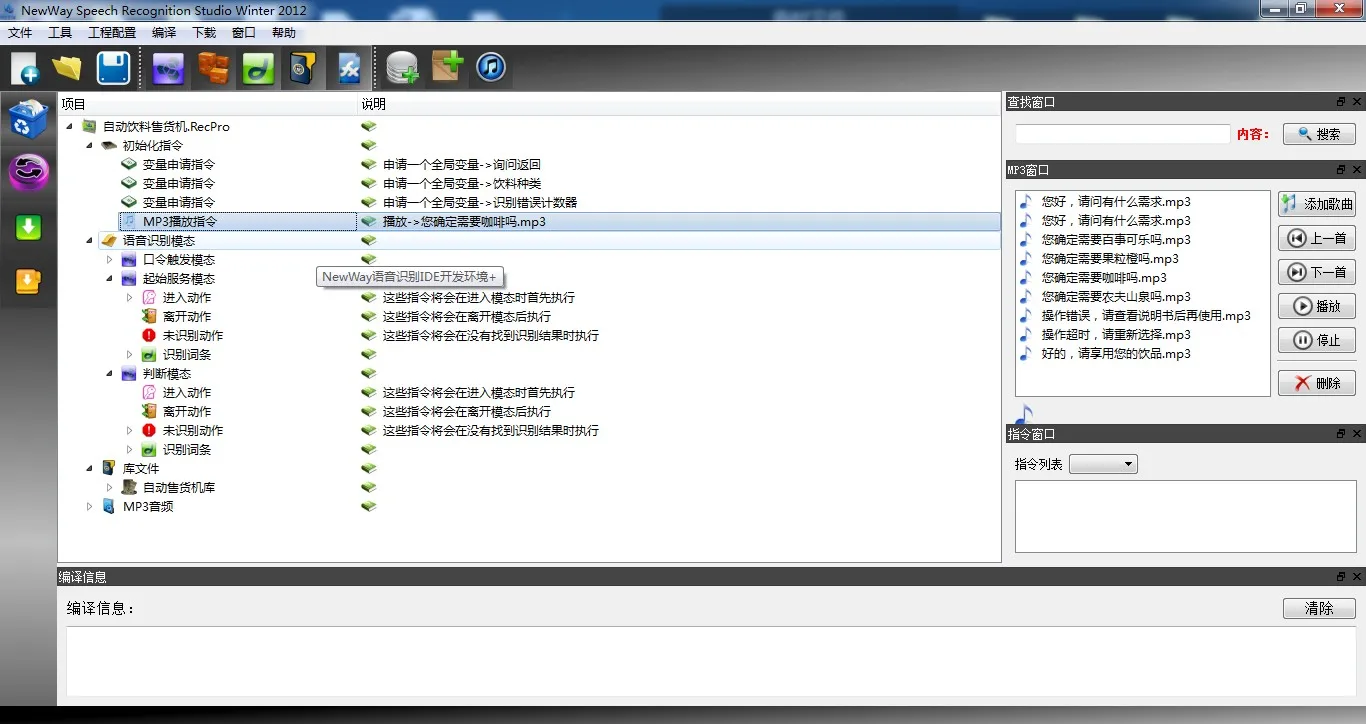
Task: Click the green download arrow sidebar icon
Action: click(28, 228)
